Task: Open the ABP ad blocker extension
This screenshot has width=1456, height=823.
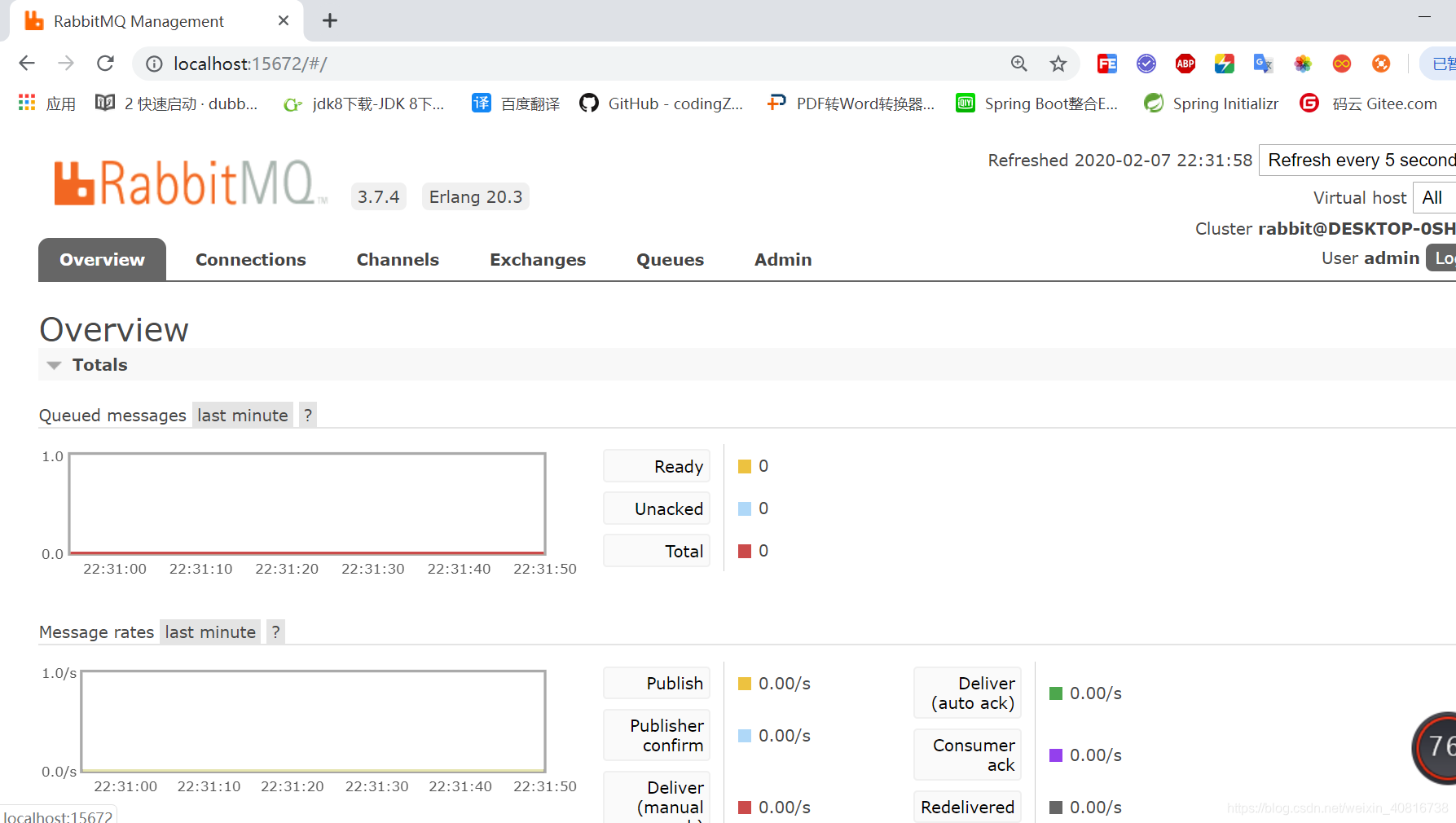Action: pos(1185,64)
